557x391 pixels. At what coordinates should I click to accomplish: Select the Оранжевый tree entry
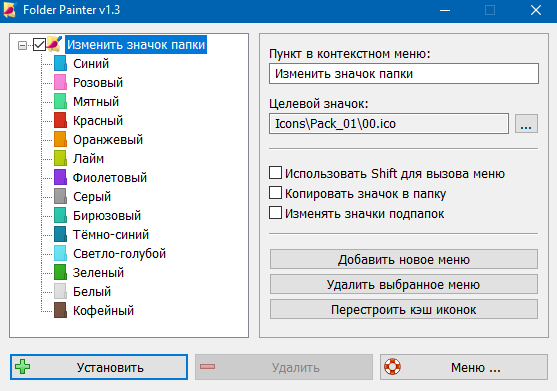(108, 140)
